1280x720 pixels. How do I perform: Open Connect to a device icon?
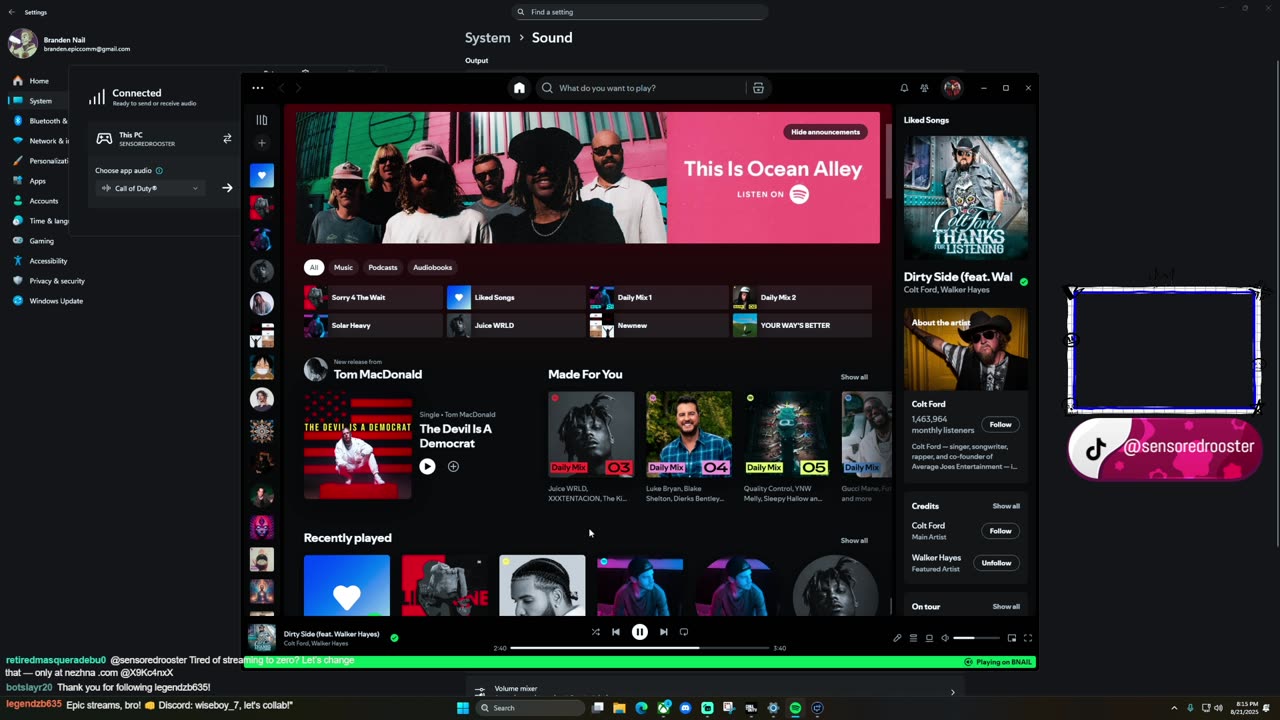pos(929,638)
